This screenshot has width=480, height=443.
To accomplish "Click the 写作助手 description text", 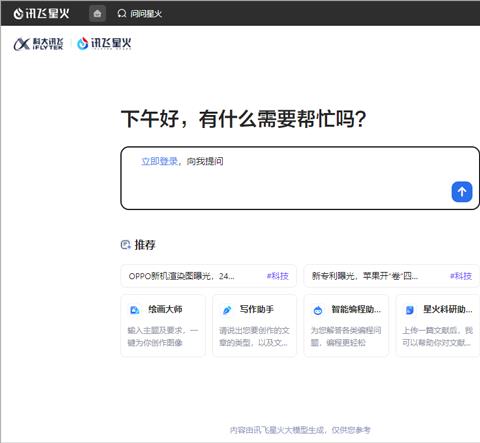I will coord(254,336).
